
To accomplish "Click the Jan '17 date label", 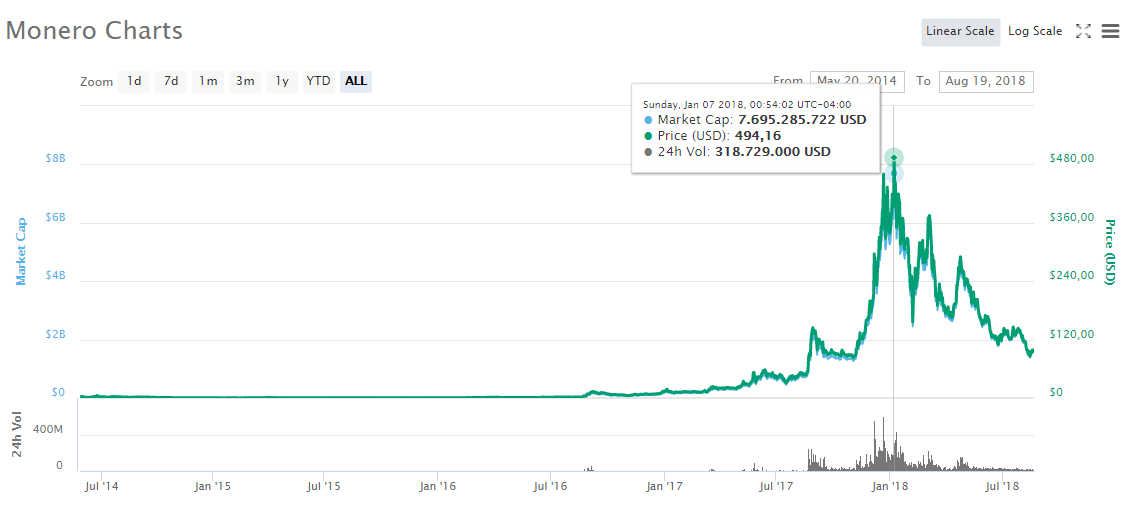I will pos(665,487).
